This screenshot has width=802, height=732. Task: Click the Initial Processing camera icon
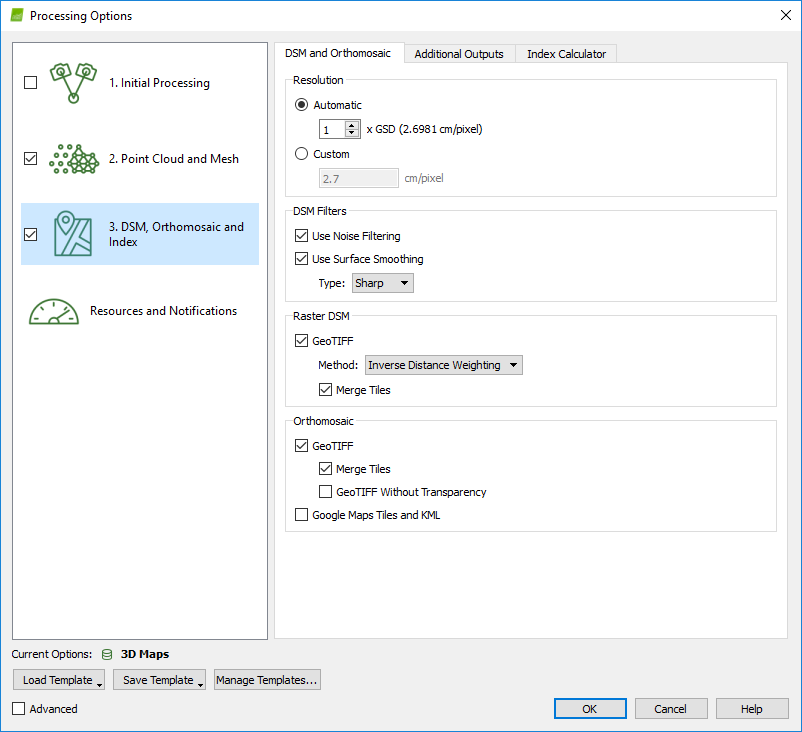point(73,83)
